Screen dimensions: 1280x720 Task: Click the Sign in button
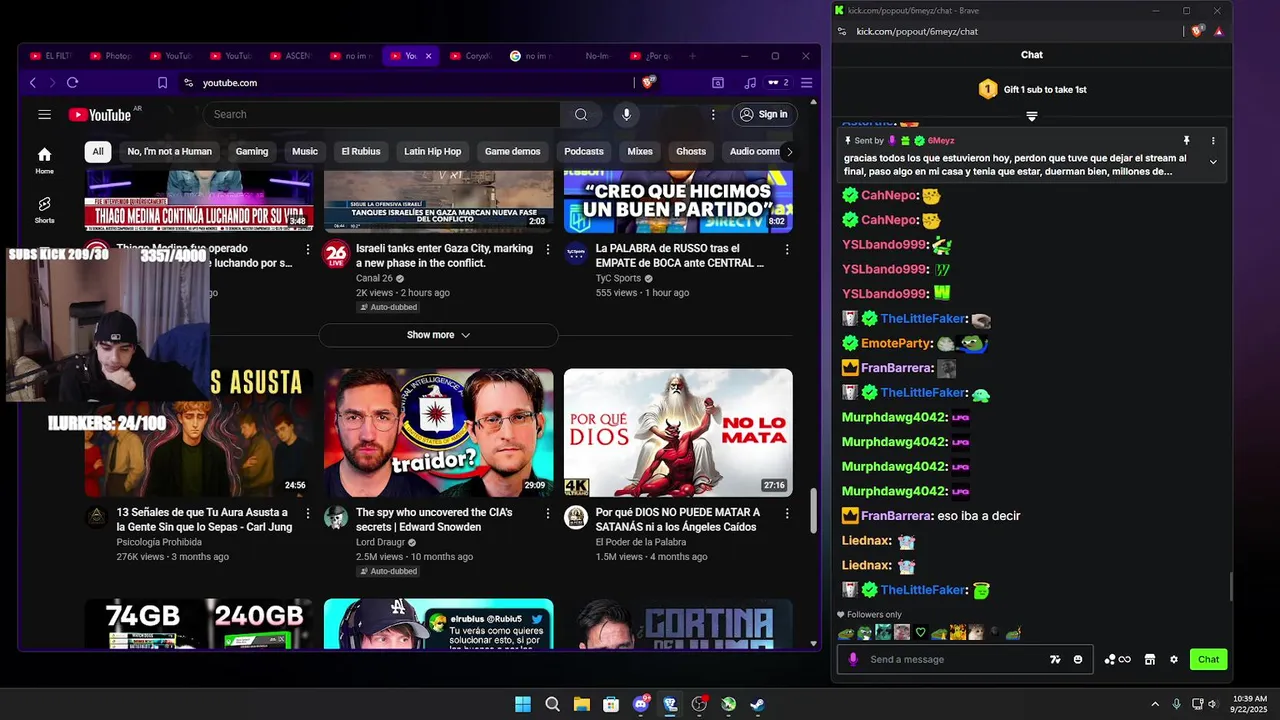coord(763,114)
